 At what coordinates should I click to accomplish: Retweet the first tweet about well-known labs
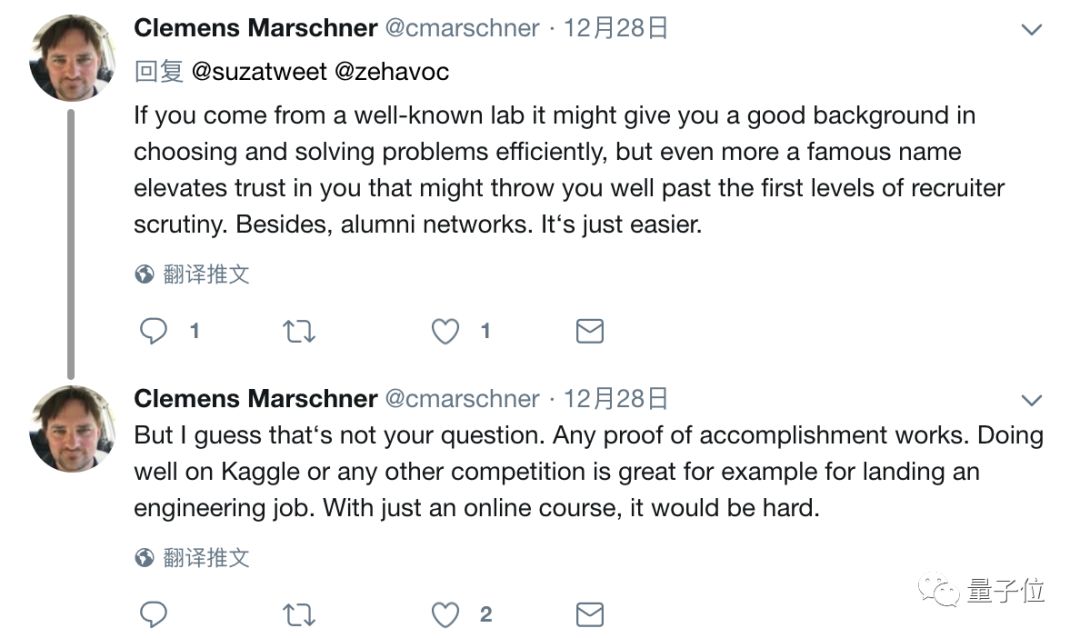coord(299,331)
